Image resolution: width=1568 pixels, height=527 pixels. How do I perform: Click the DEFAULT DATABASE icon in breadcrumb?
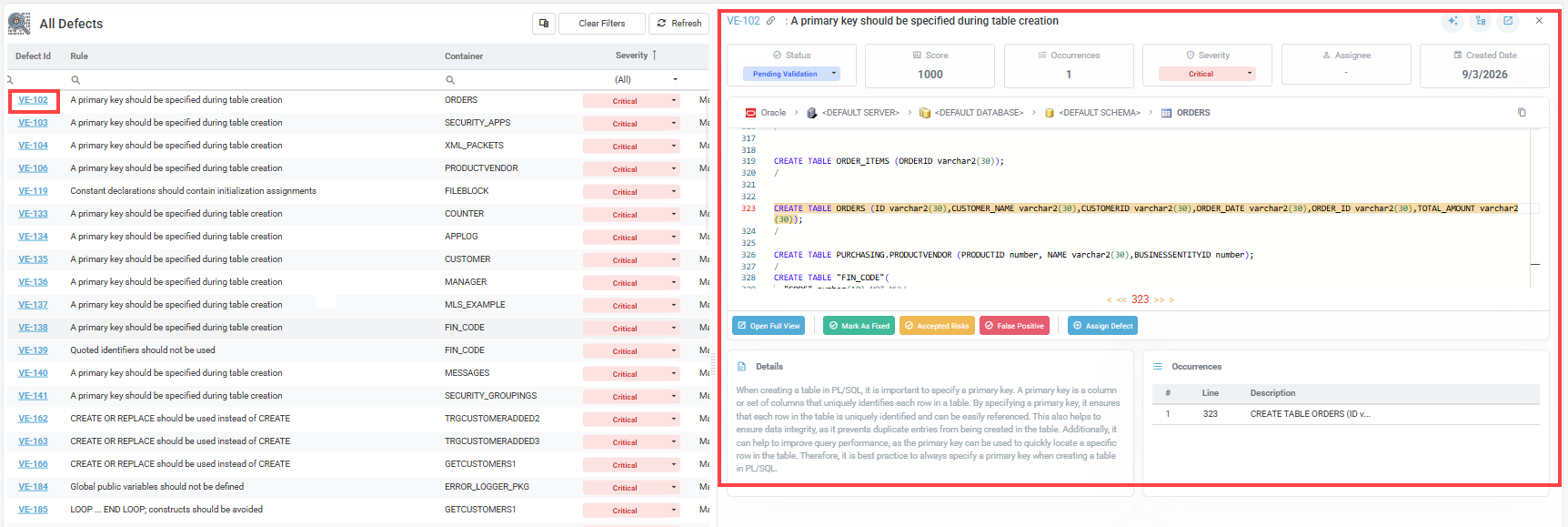tap(925, 113)
